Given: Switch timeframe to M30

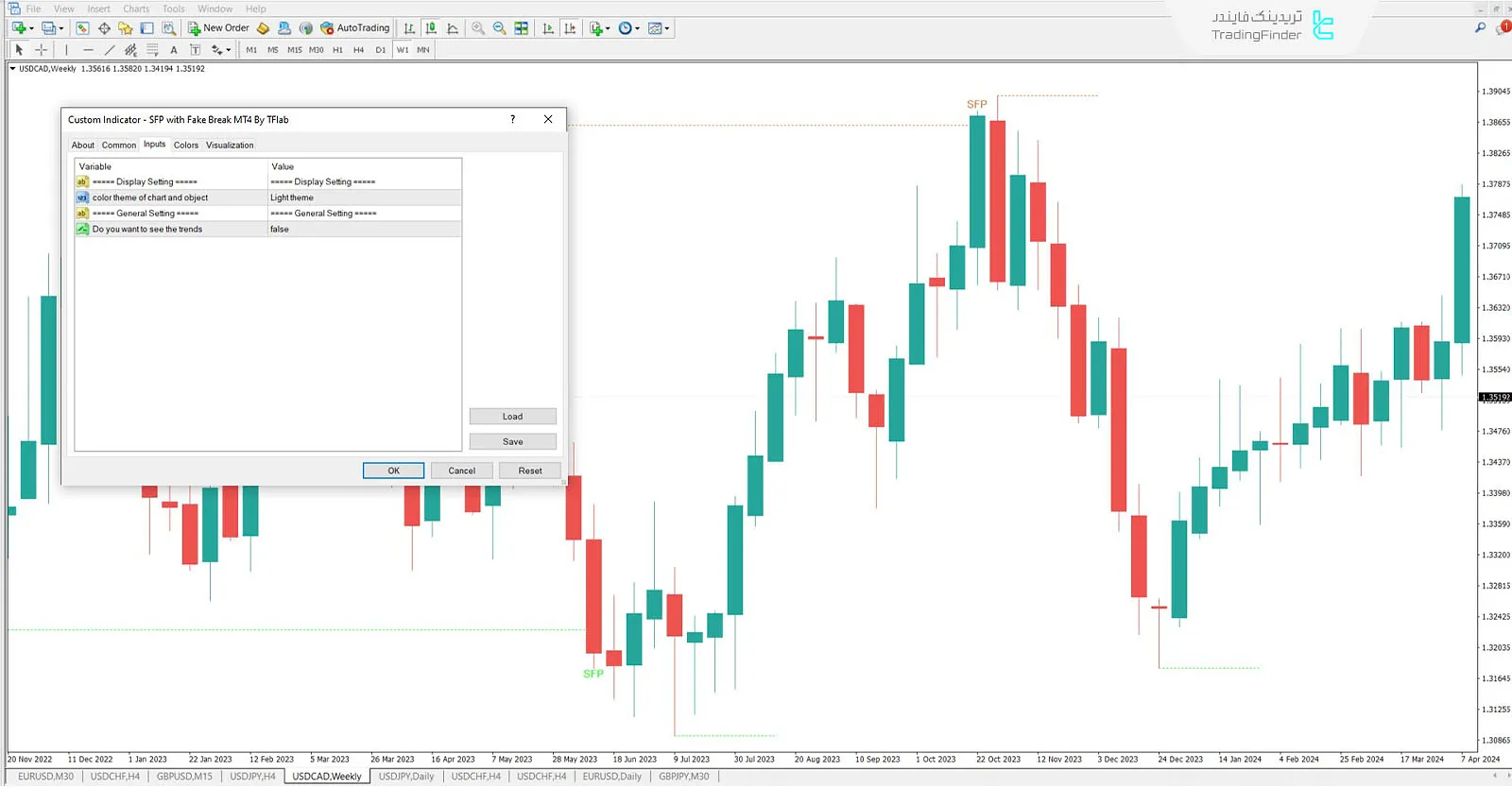Looking at the screenshot, I should [x=317, y=50].
